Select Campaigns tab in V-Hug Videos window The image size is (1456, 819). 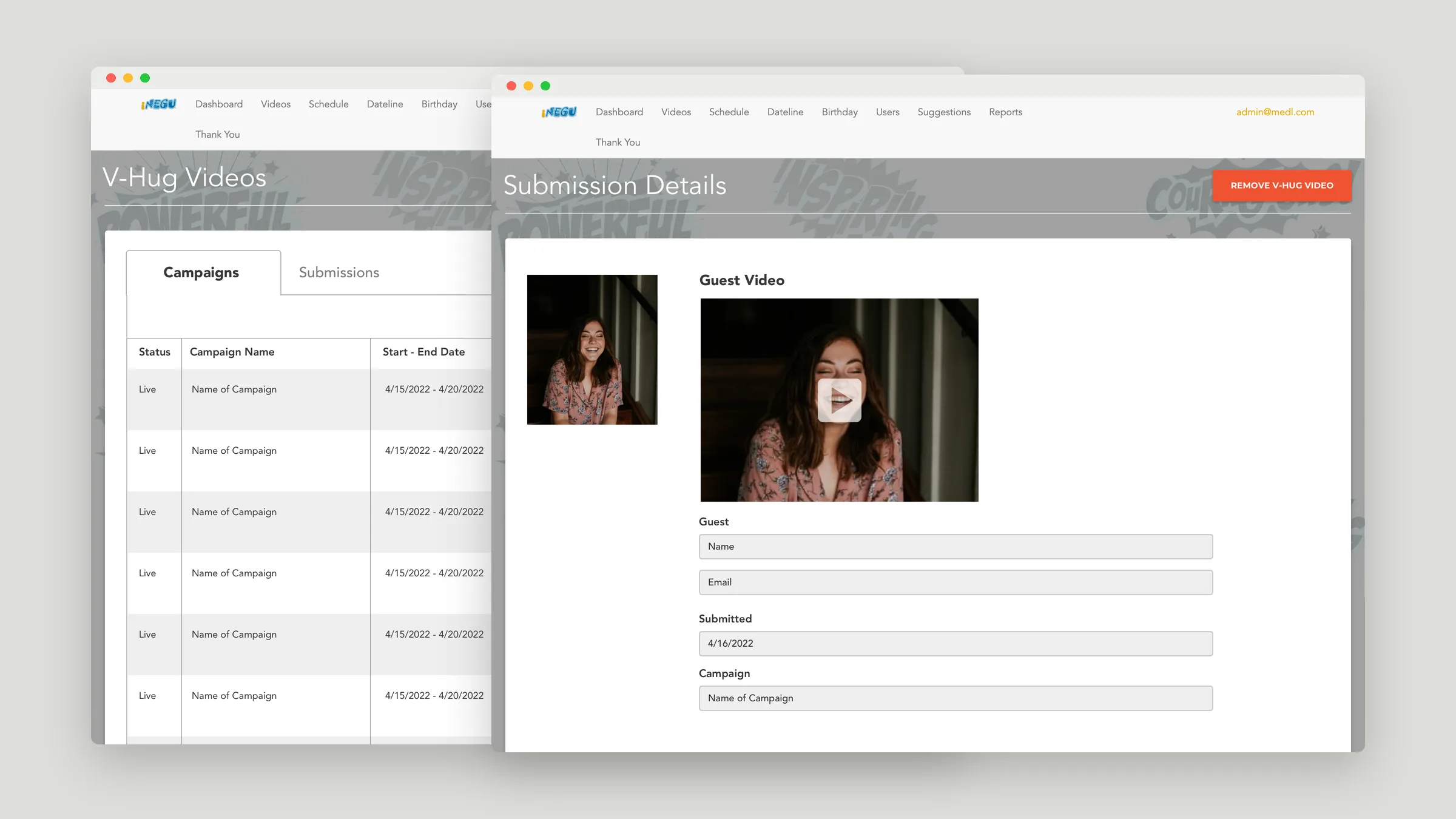click(x=203, y=272)
